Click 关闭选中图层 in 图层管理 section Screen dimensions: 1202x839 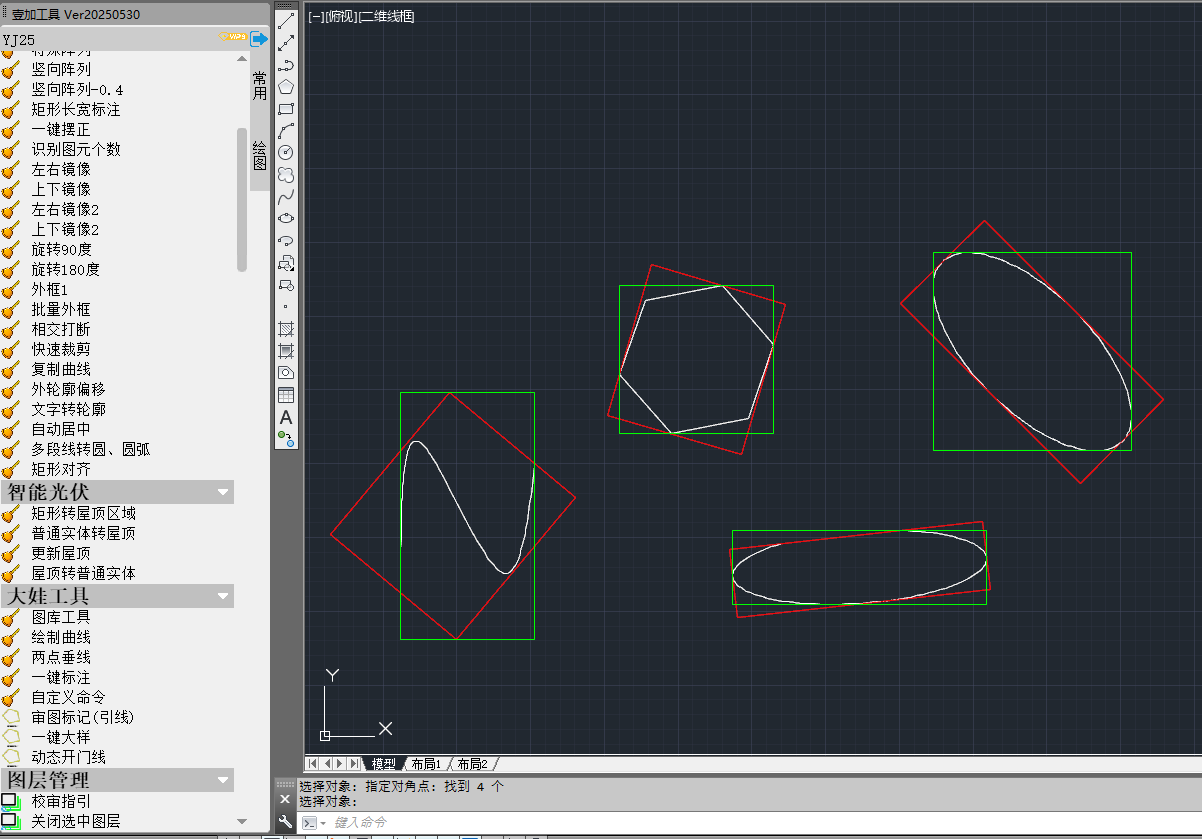pyautogui.click(x=76, y=821)
